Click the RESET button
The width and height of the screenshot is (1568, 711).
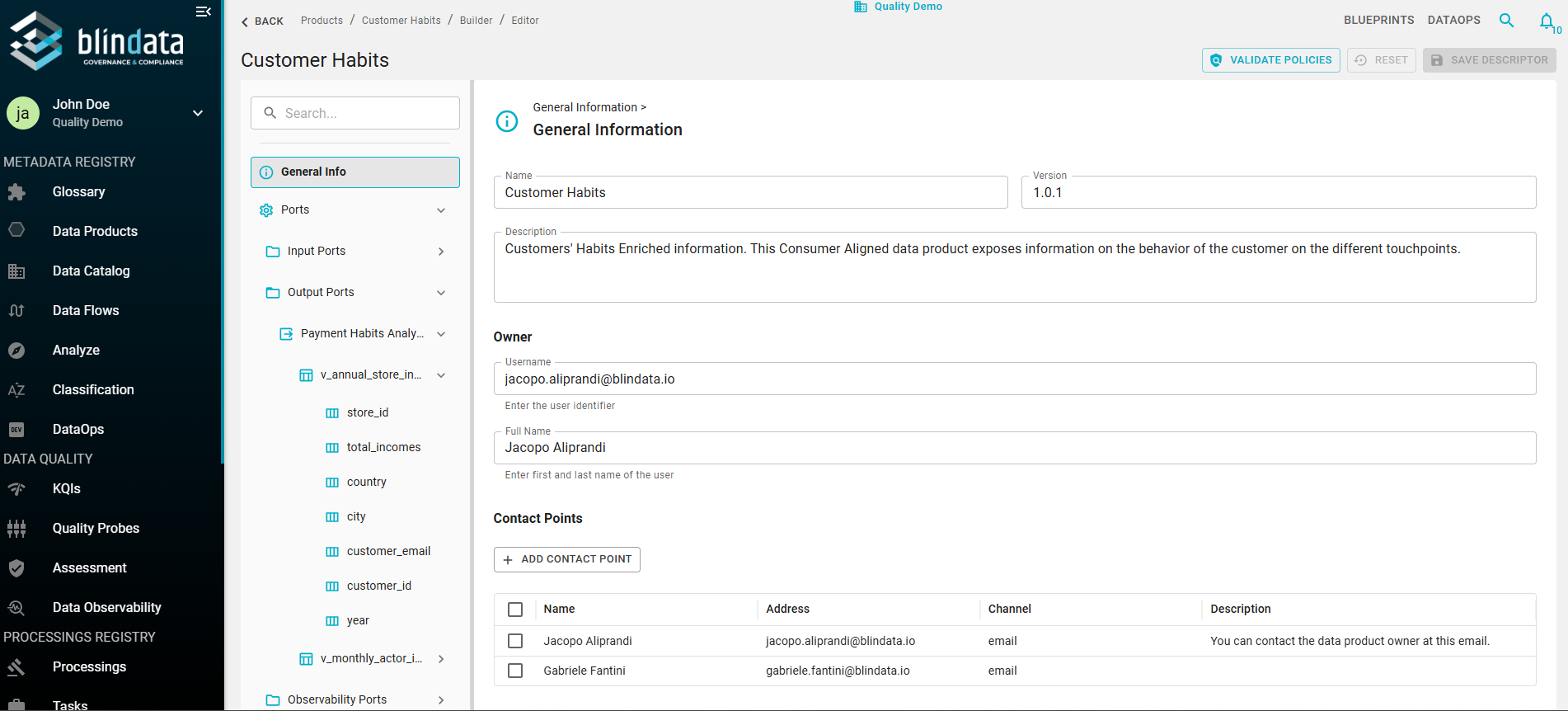point(1382,60)
